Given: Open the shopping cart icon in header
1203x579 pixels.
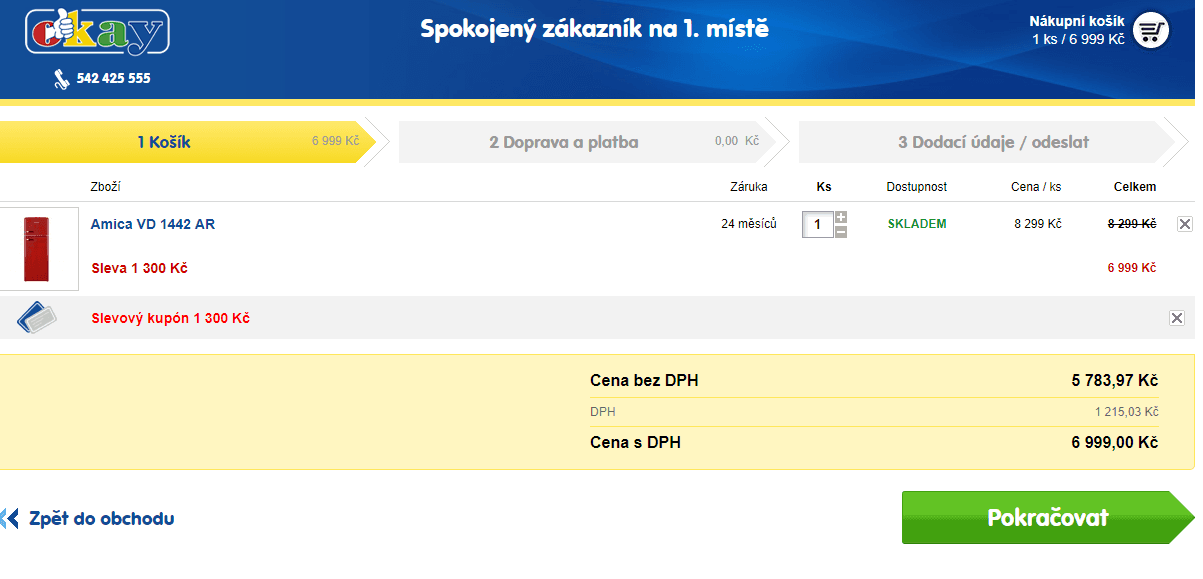Looking at the screenshot, I should (1151, 30).
